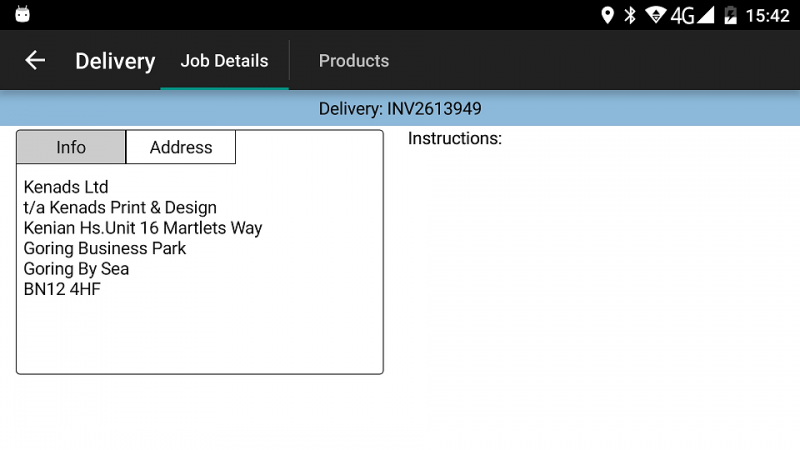Screen dimensions: 800x450
Task: Tap the Android notification icon in the status bar
Action: tap(22, 14)
